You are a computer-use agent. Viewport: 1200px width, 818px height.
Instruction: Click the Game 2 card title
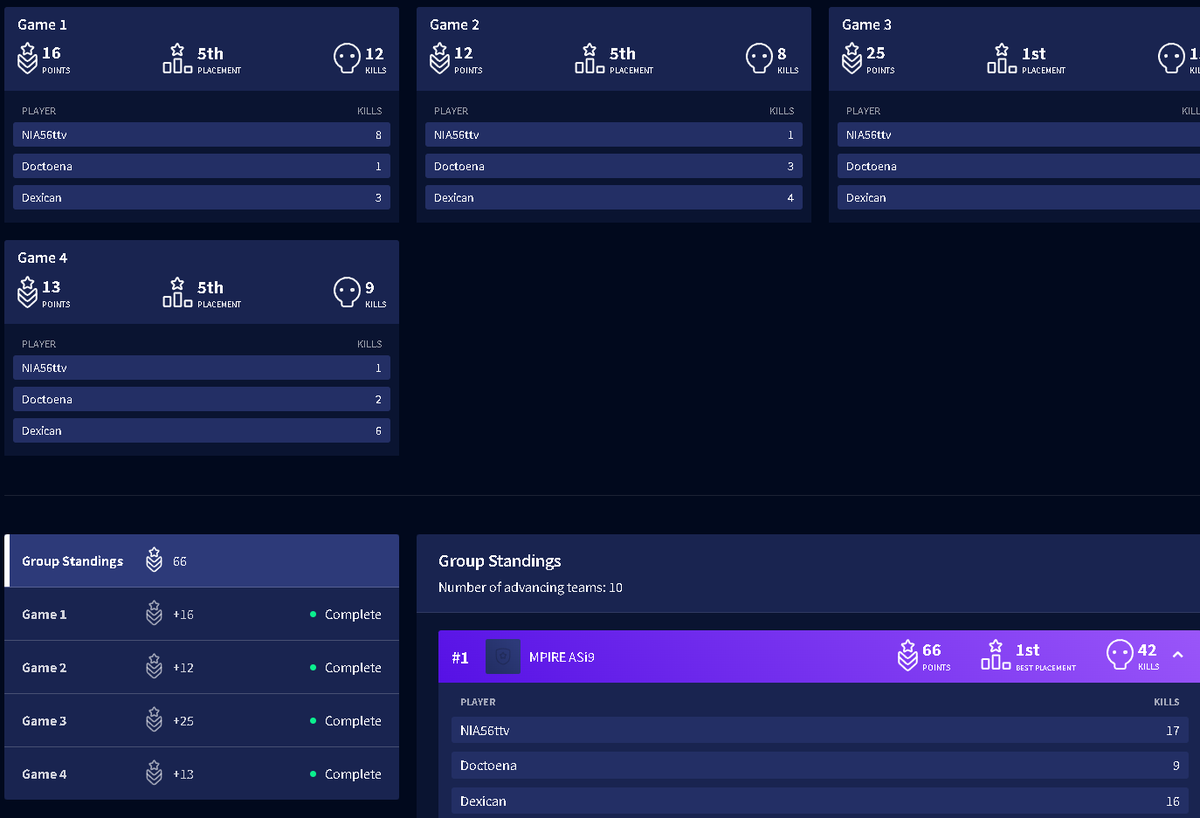pyautogui.click(x=455, y=25)
